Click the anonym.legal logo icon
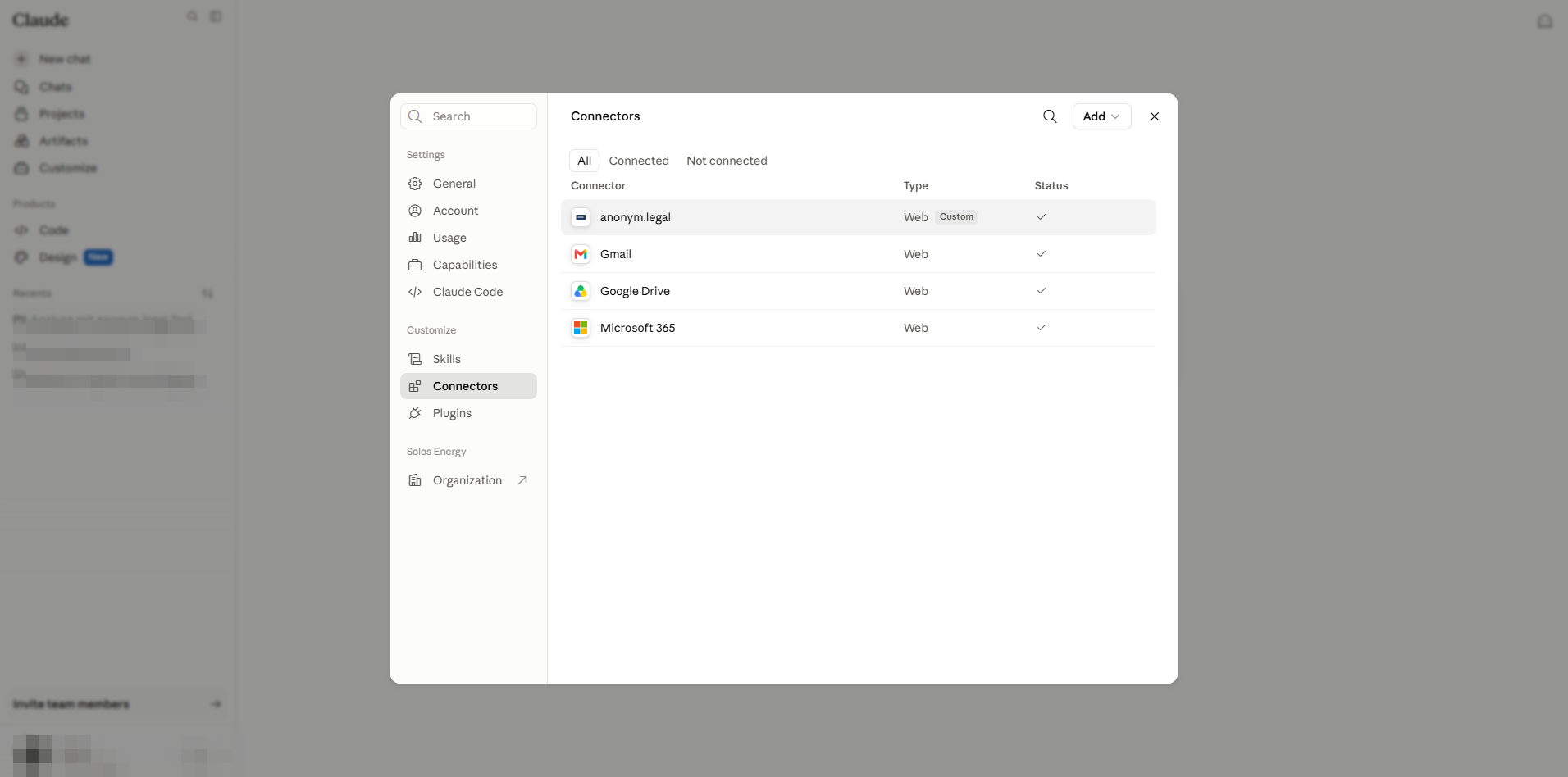Viewport: 1568px width, 777px height. click(x=581, y=217)
